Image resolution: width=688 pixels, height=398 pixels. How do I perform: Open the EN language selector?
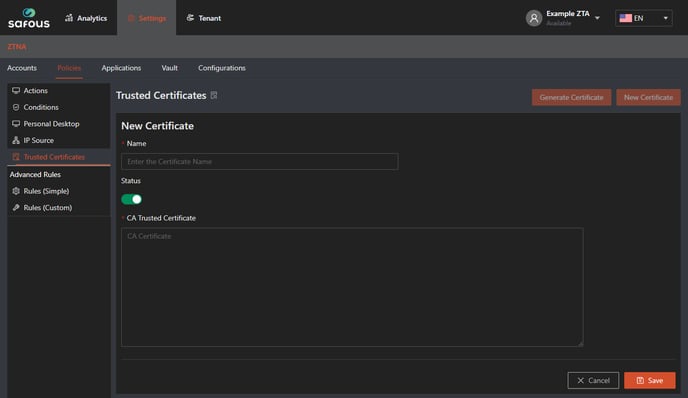point(644,18)
